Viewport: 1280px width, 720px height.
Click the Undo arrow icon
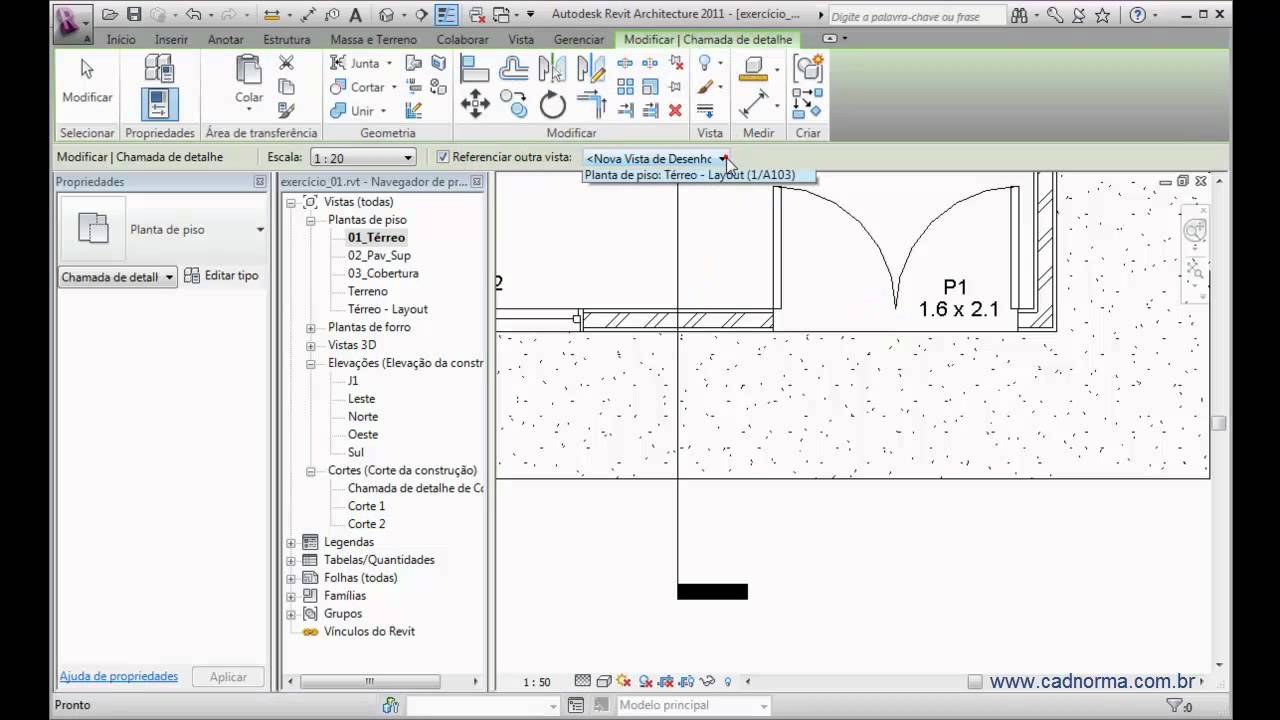(x=193, y=15)
